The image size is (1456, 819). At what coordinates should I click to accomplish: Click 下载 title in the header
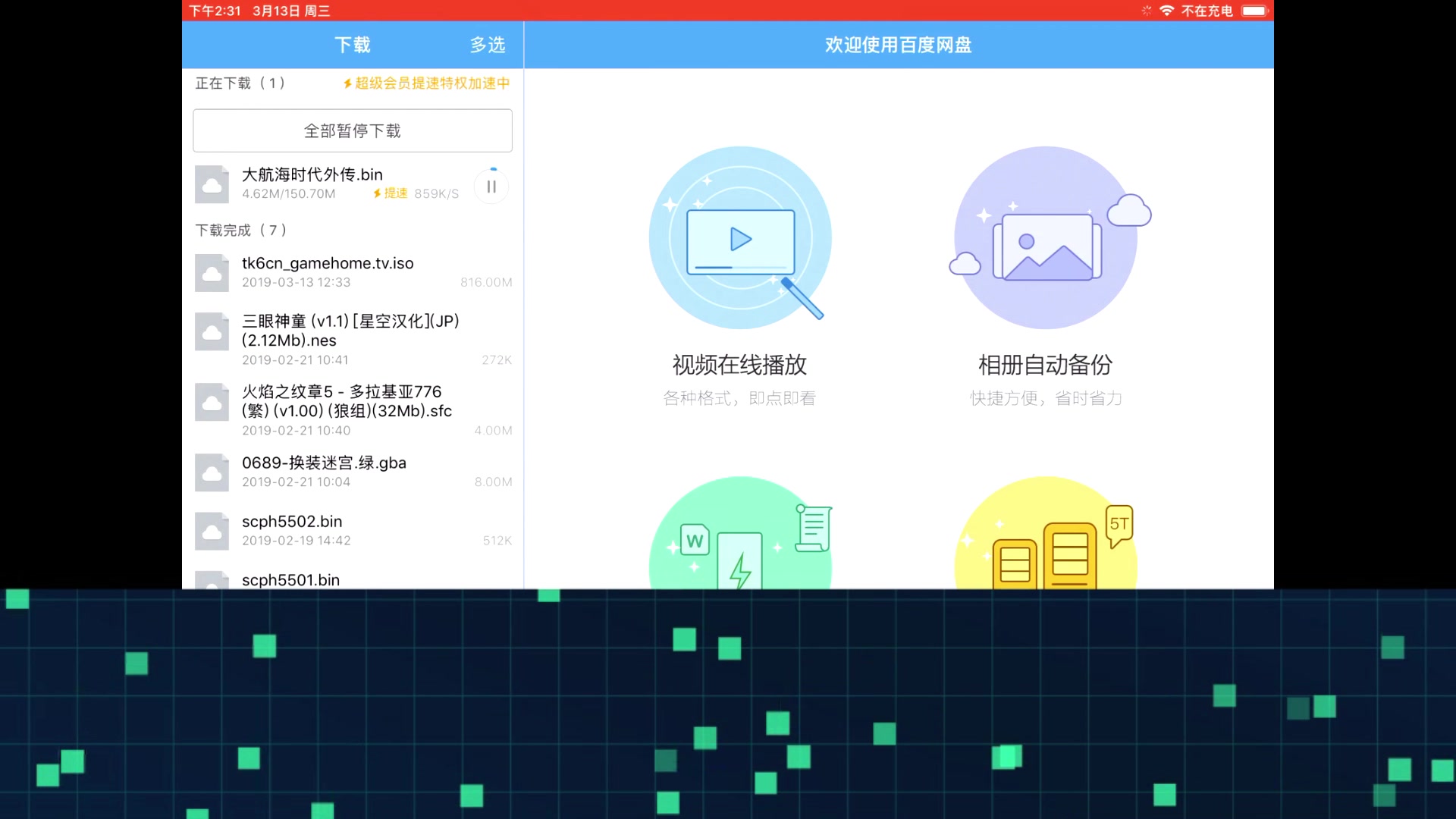click(x=353, y=45)
